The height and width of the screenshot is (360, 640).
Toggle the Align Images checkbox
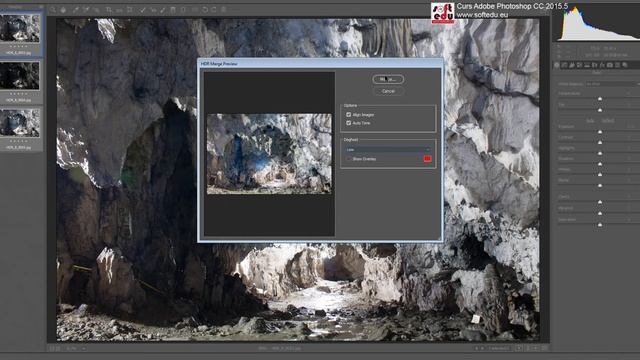click(x=349, y=115)
